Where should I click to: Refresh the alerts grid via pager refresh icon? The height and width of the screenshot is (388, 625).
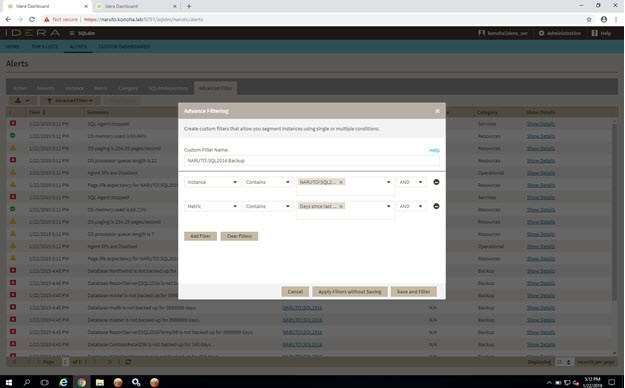[x=128, y=362]
